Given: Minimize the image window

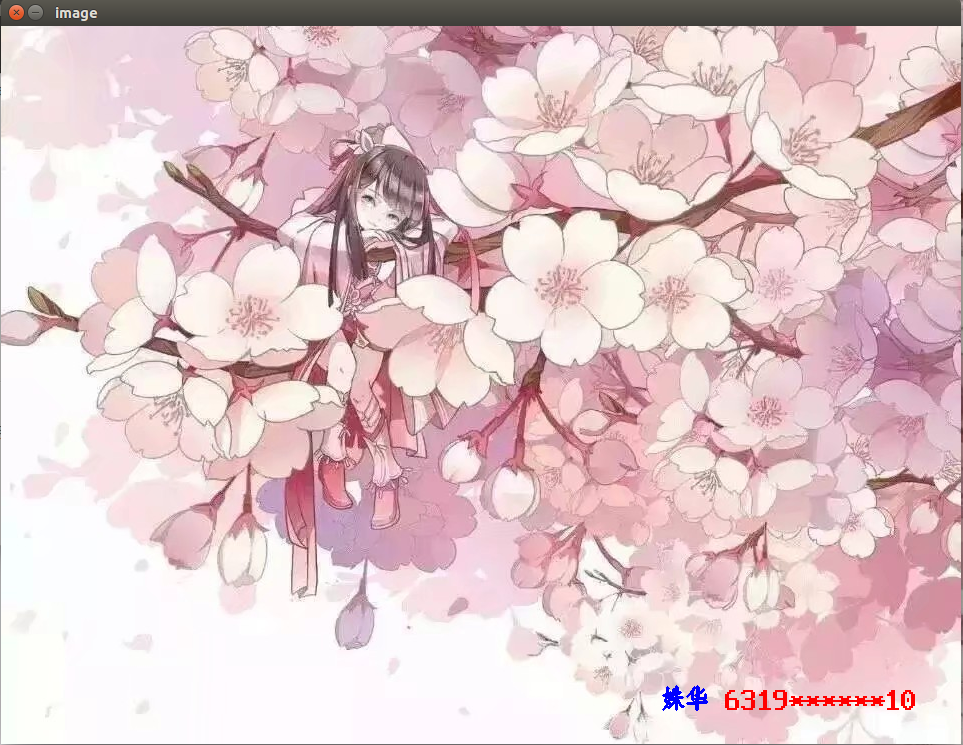Looking at the screenshot, I should (36, 12).
